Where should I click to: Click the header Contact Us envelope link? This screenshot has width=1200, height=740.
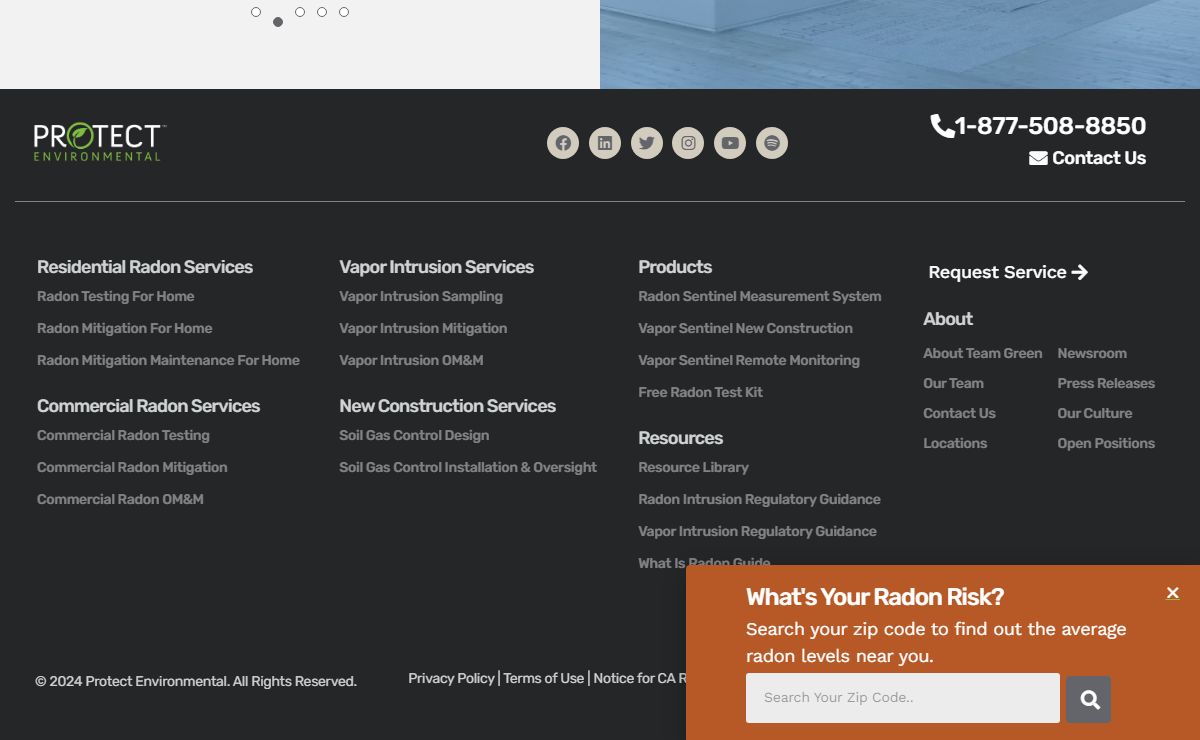click(1087, 158)
